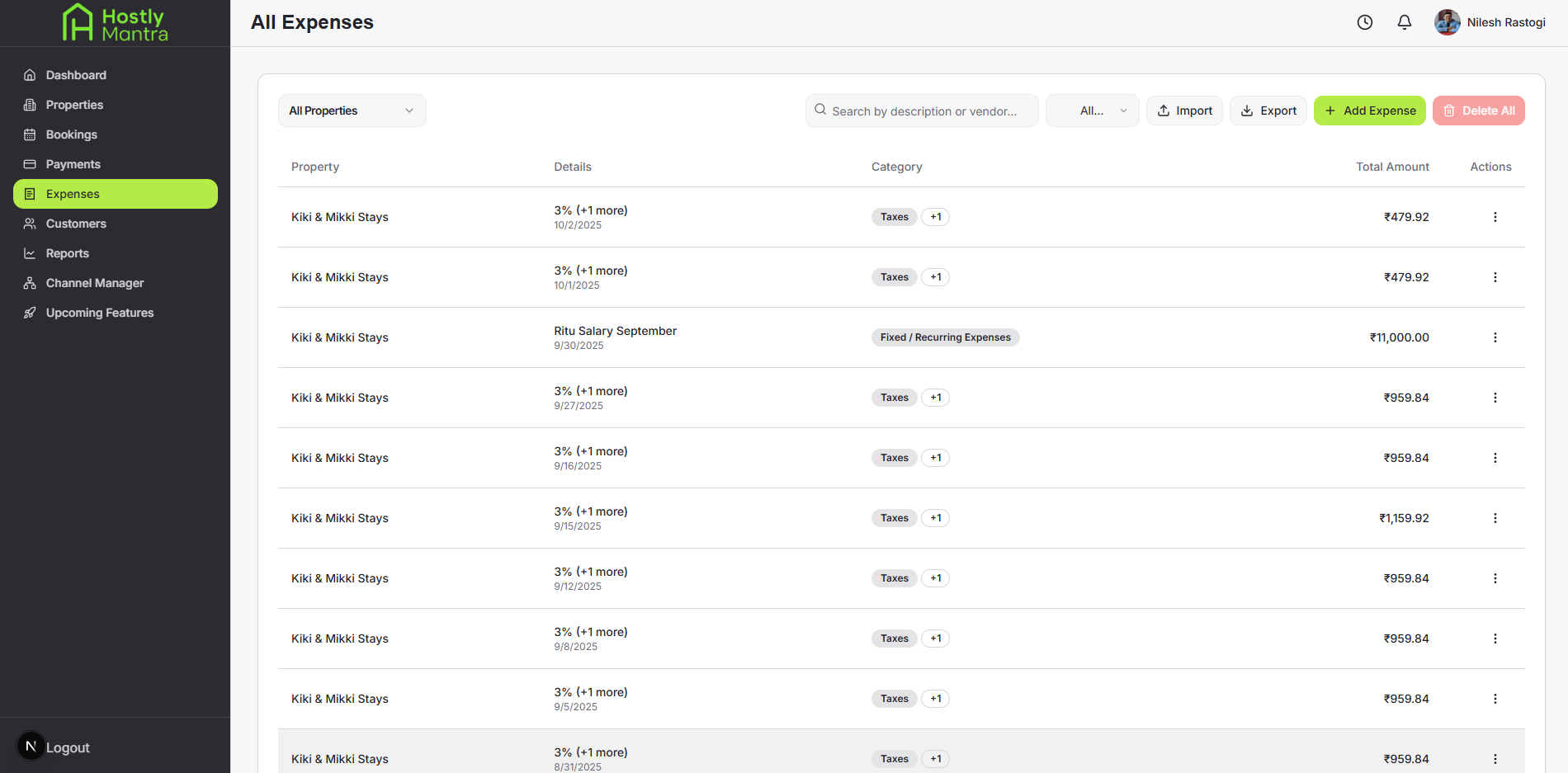1568x773 pixels.
Task: Open the All Properties dropdown
Action: pos(352,110)
